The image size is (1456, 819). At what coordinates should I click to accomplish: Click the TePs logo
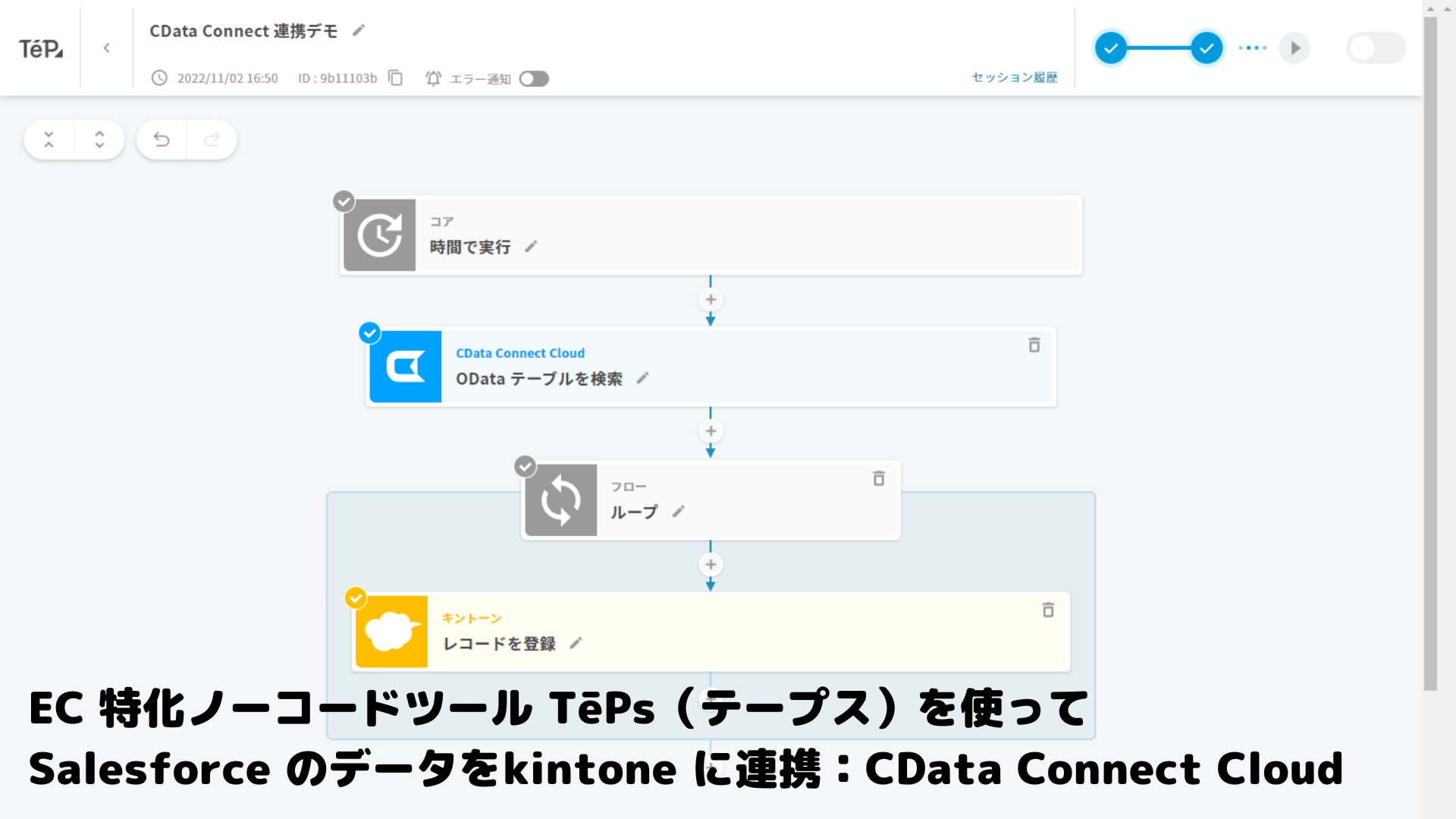click(41, 49)
